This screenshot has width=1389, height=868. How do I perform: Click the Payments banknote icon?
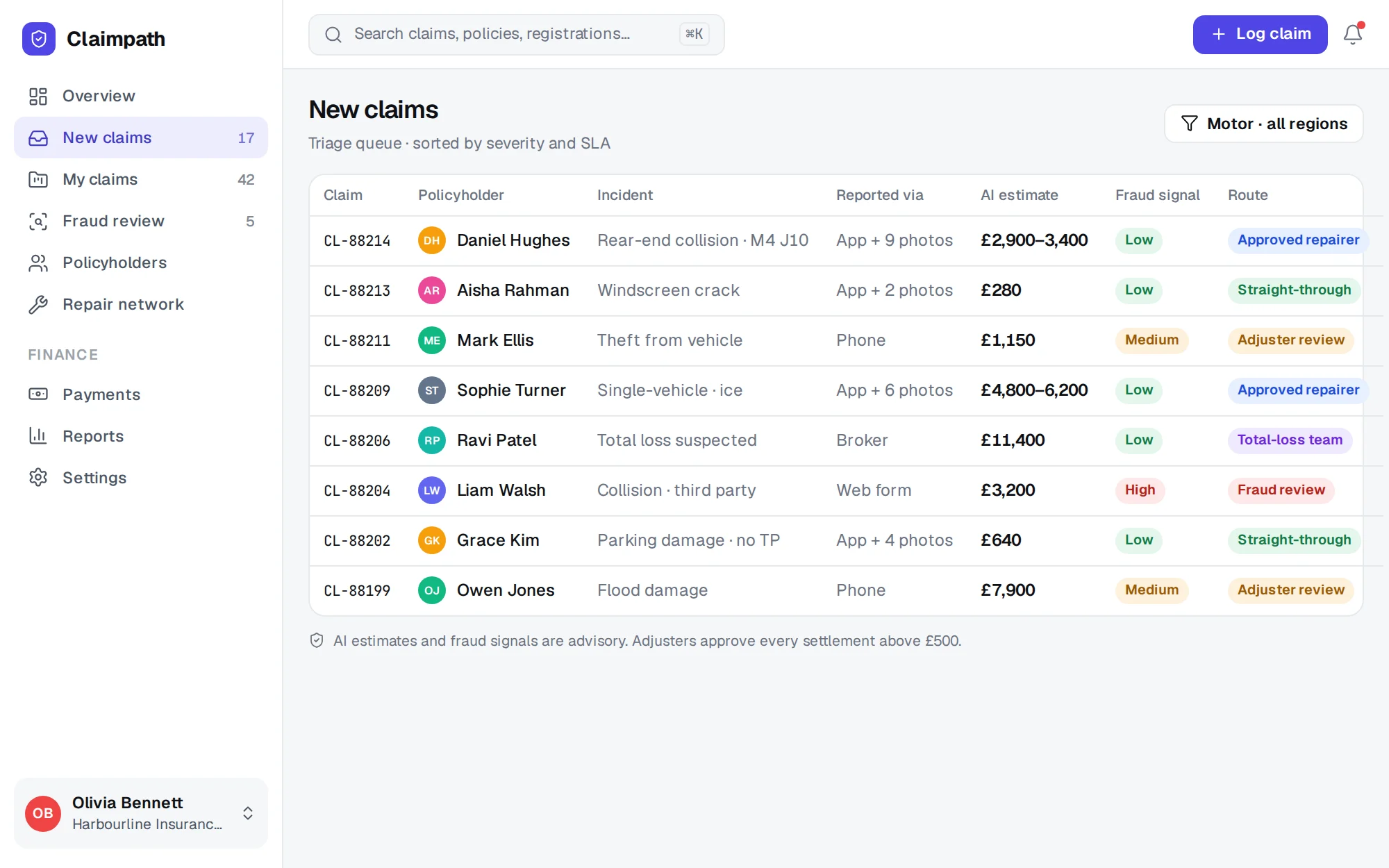[38, 394]
